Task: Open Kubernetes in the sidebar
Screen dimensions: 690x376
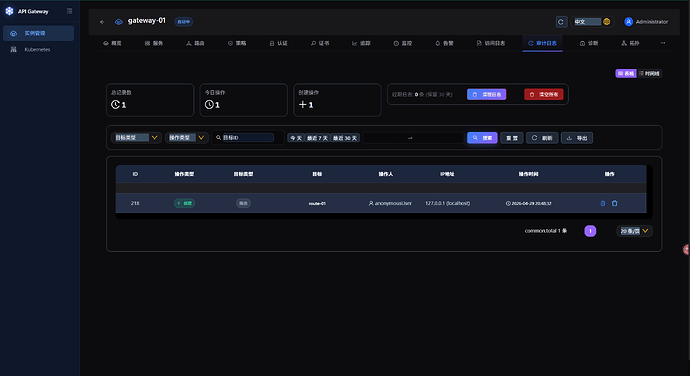Action: pyautogui.click(x=39, y=49)
